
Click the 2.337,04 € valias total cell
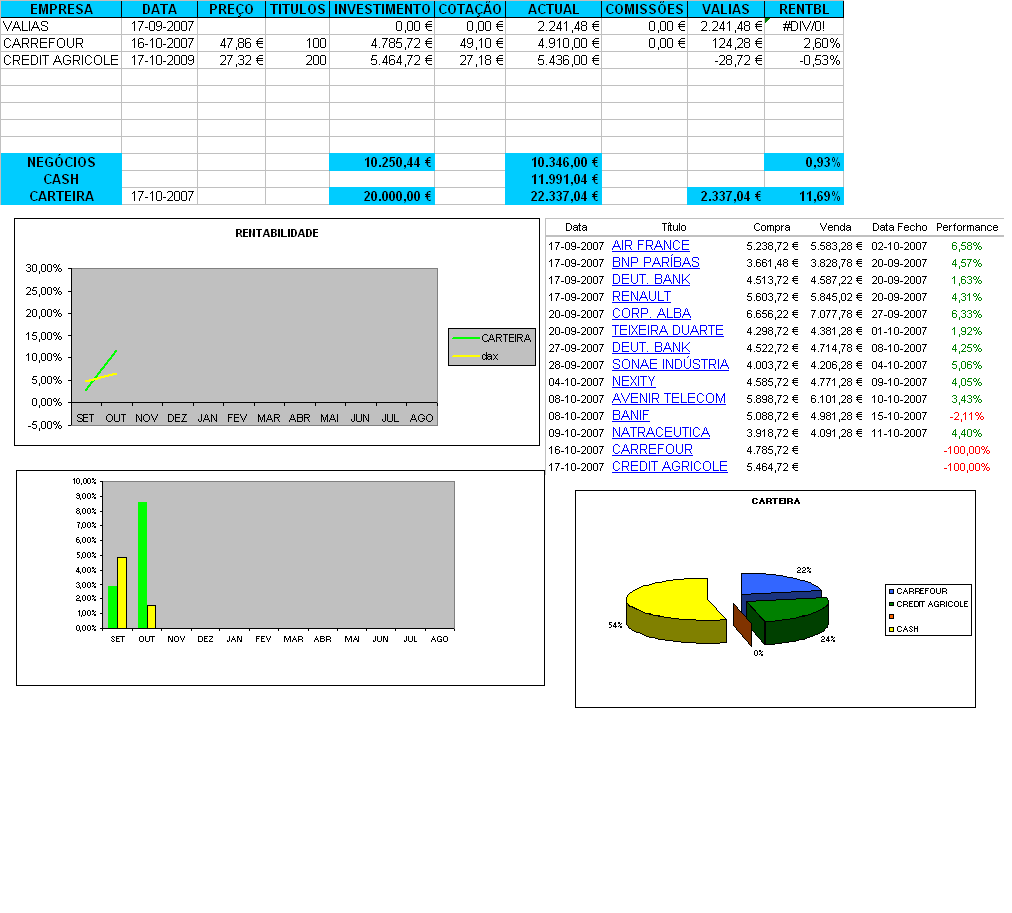click(726, 196)
